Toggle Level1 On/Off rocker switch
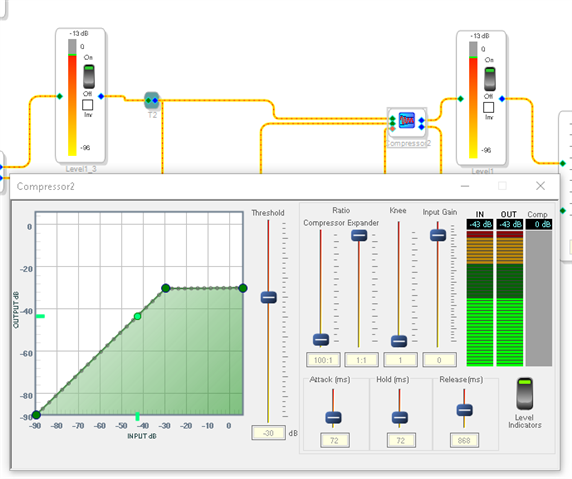Screen dimensions: 572x479 (490, 79)
